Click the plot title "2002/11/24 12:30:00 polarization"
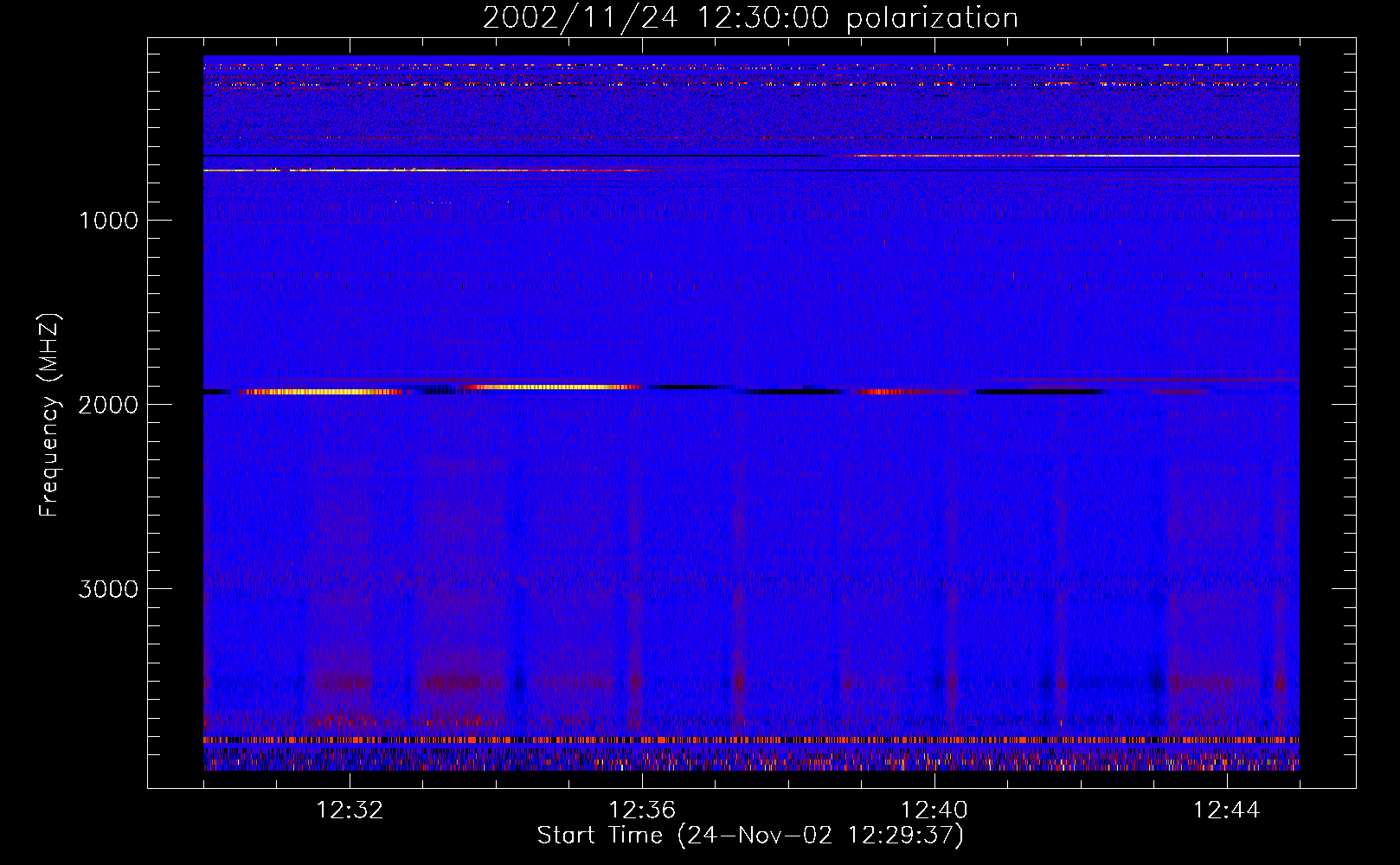 coord(750,18)
